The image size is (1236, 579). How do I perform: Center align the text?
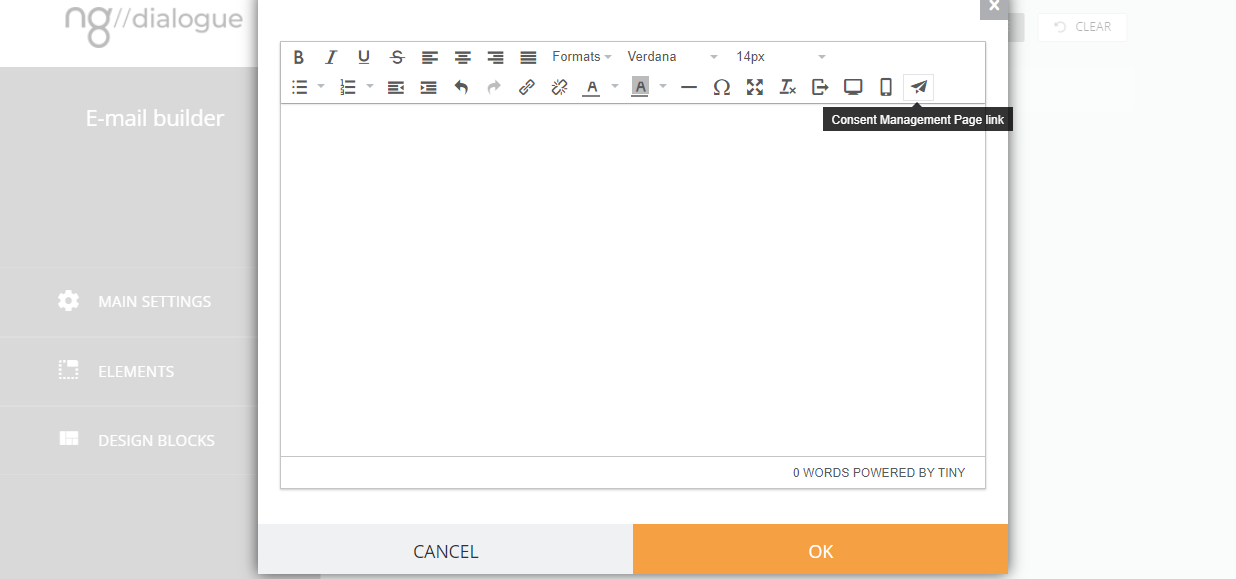[x=463, y=57]
